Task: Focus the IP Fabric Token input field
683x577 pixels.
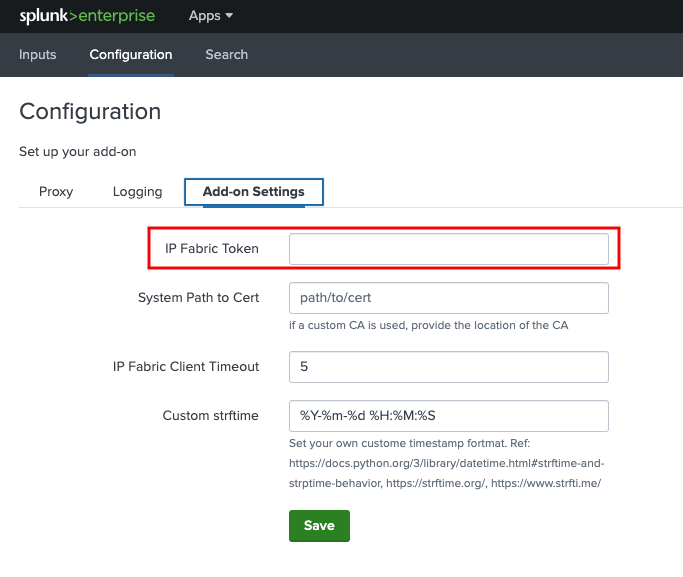Action: (448, 249)
